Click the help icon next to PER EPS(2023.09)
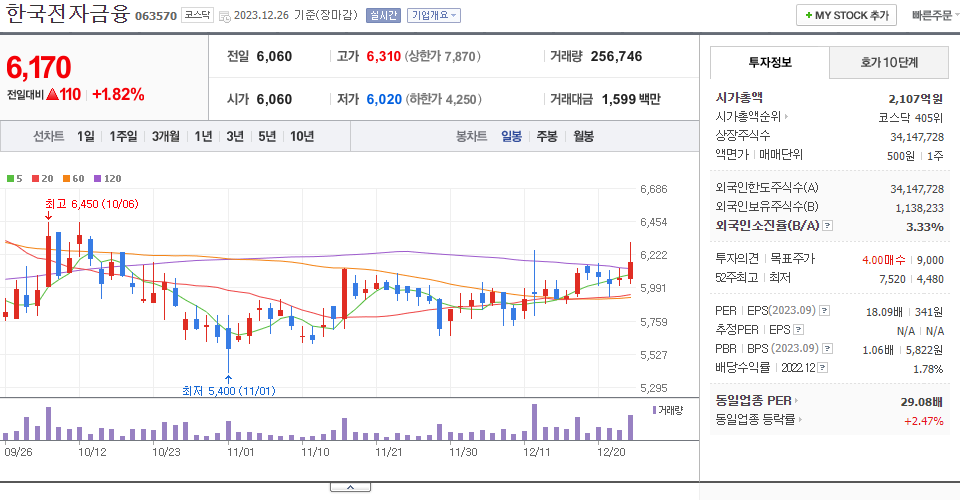The height and width of the screenshot is (500, 960). [825, 311]
